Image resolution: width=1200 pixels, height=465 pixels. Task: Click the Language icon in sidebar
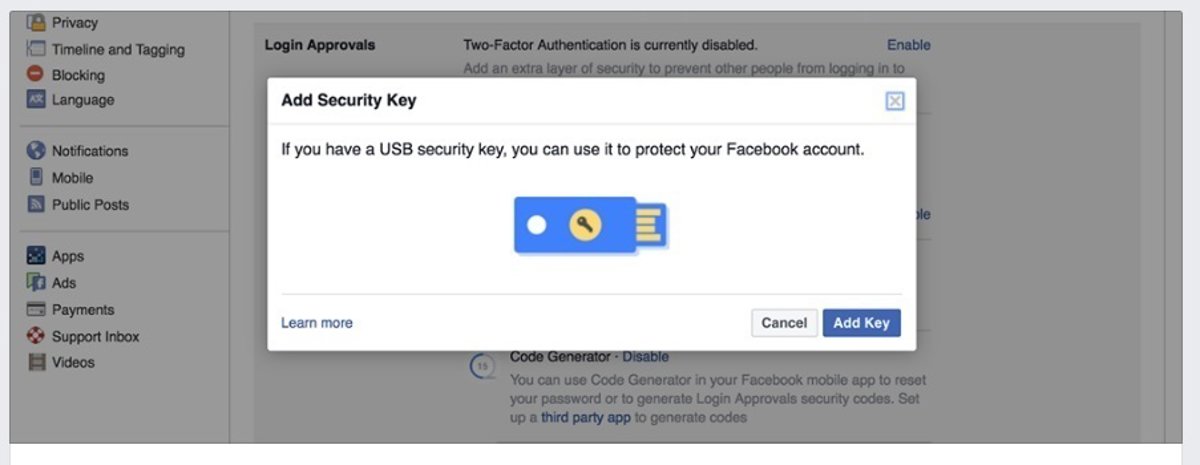(36, 100)
